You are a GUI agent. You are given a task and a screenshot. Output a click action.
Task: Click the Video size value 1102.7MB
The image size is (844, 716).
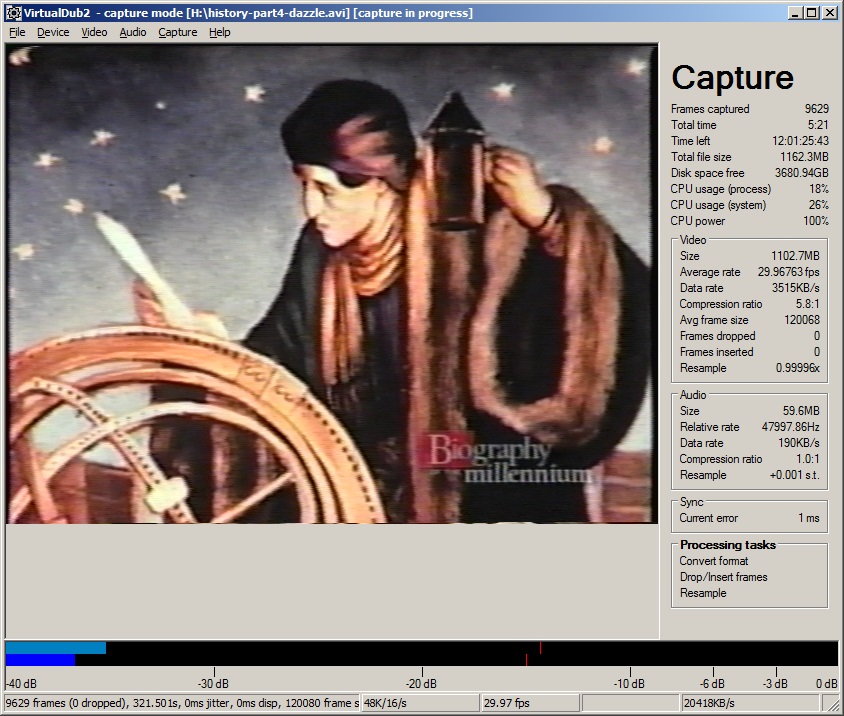pyautogui.click(x=795, y=256)
